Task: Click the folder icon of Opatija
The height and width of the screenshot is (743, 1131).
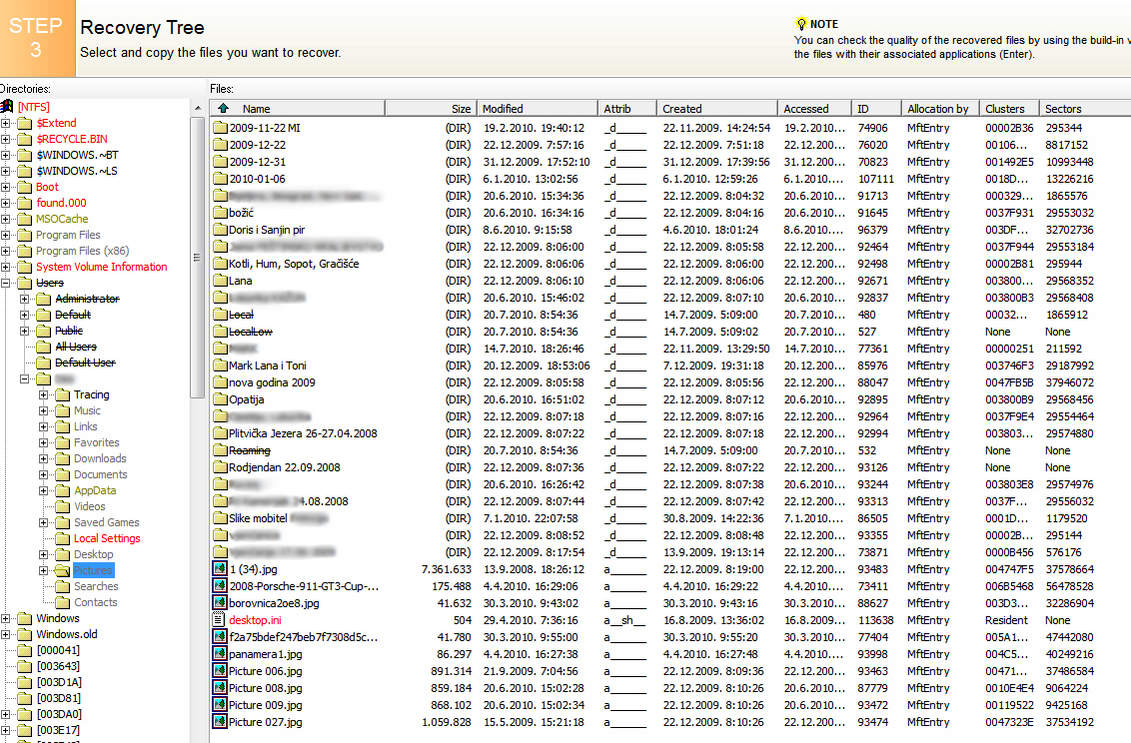Action: point(220,400)
